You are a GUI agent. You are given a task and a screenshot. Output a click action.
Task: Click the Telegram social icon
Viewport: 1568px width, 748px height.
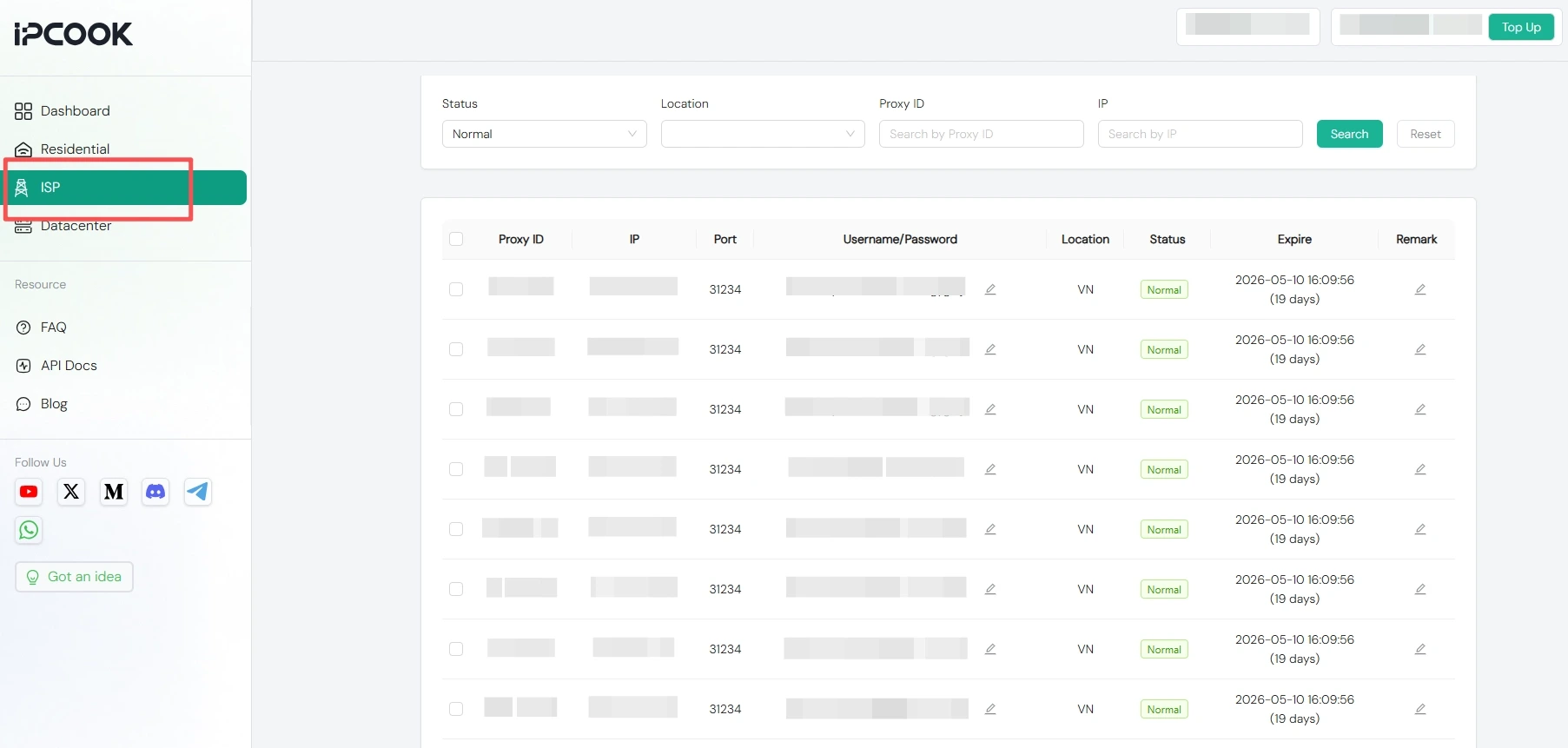(x=198, y=492)
